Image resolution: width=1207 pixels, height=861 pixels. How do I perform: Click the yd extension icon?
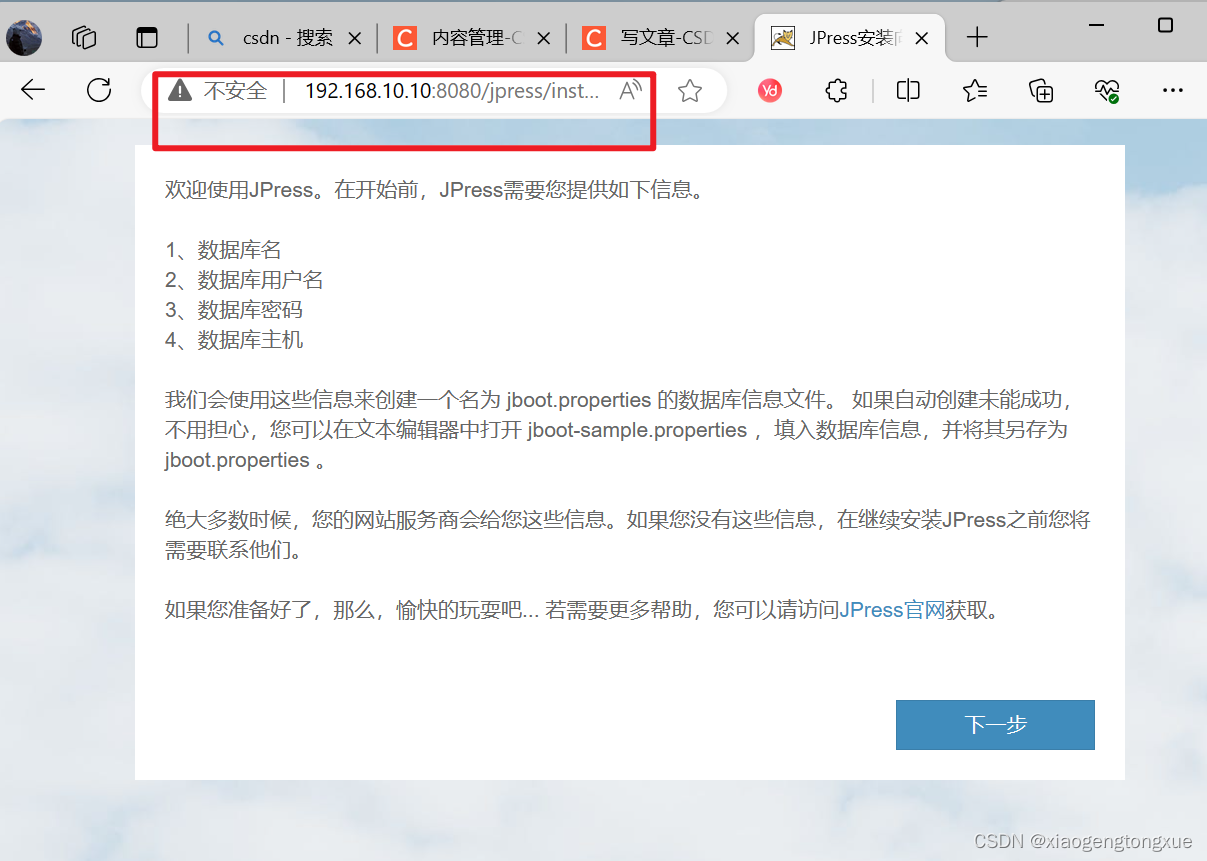click(x=770, y=90)
